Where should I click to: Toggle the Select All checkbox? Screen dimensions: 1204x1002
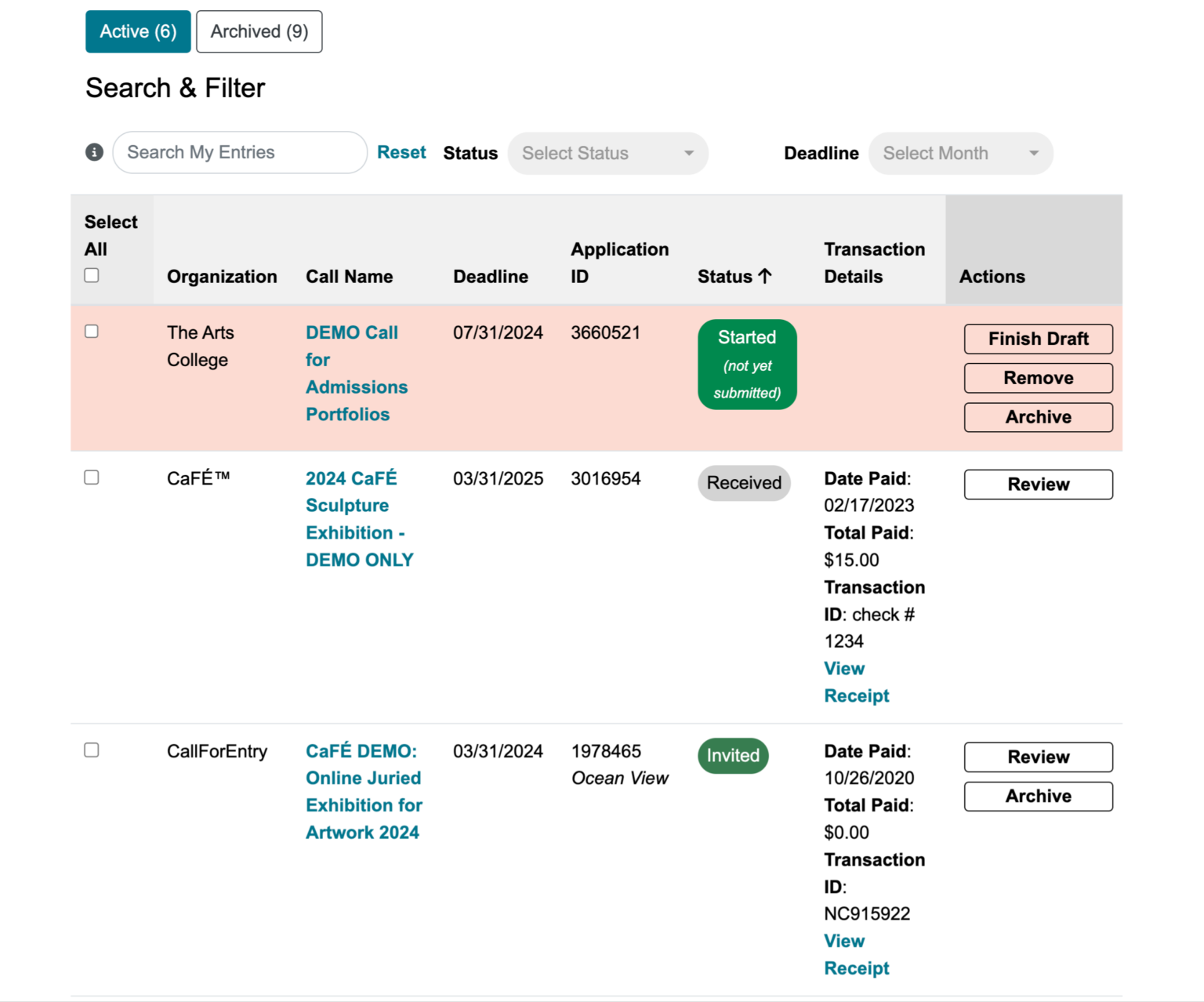coord(92,275)
